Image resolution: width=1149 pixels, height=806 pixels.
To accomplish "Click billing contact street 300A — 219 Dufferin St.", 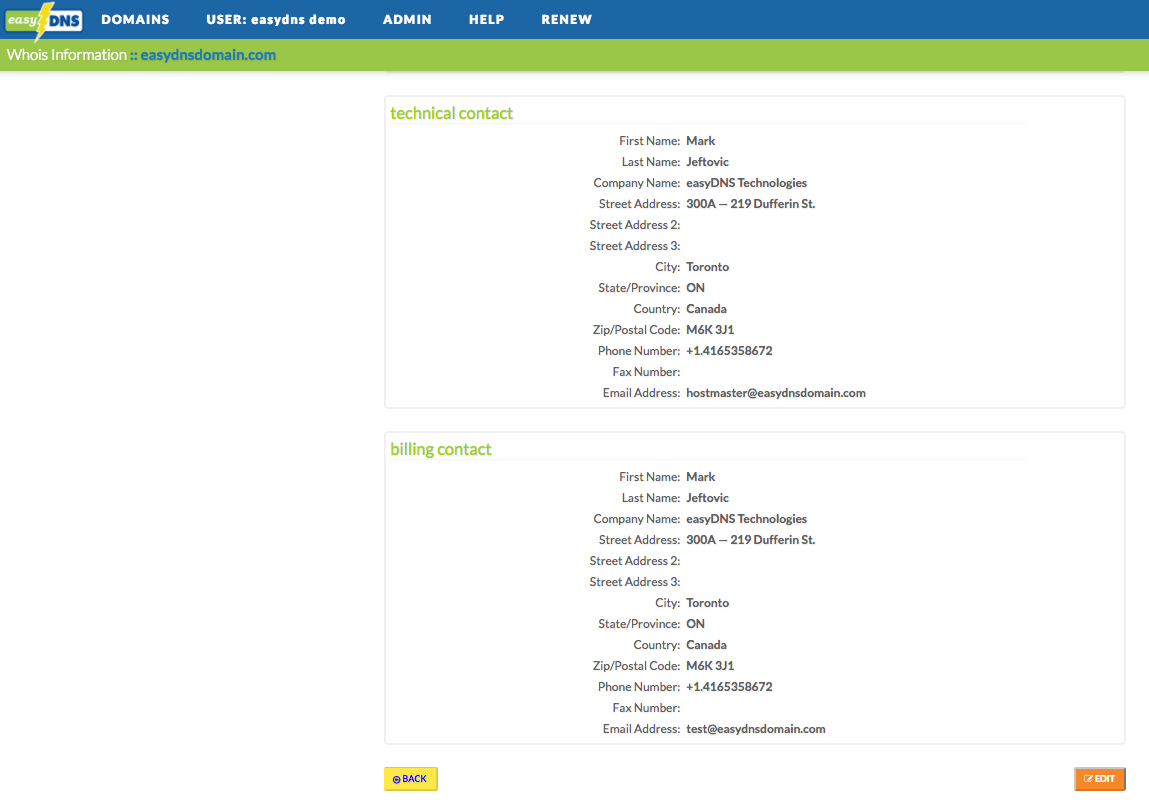I will point(750,540).
